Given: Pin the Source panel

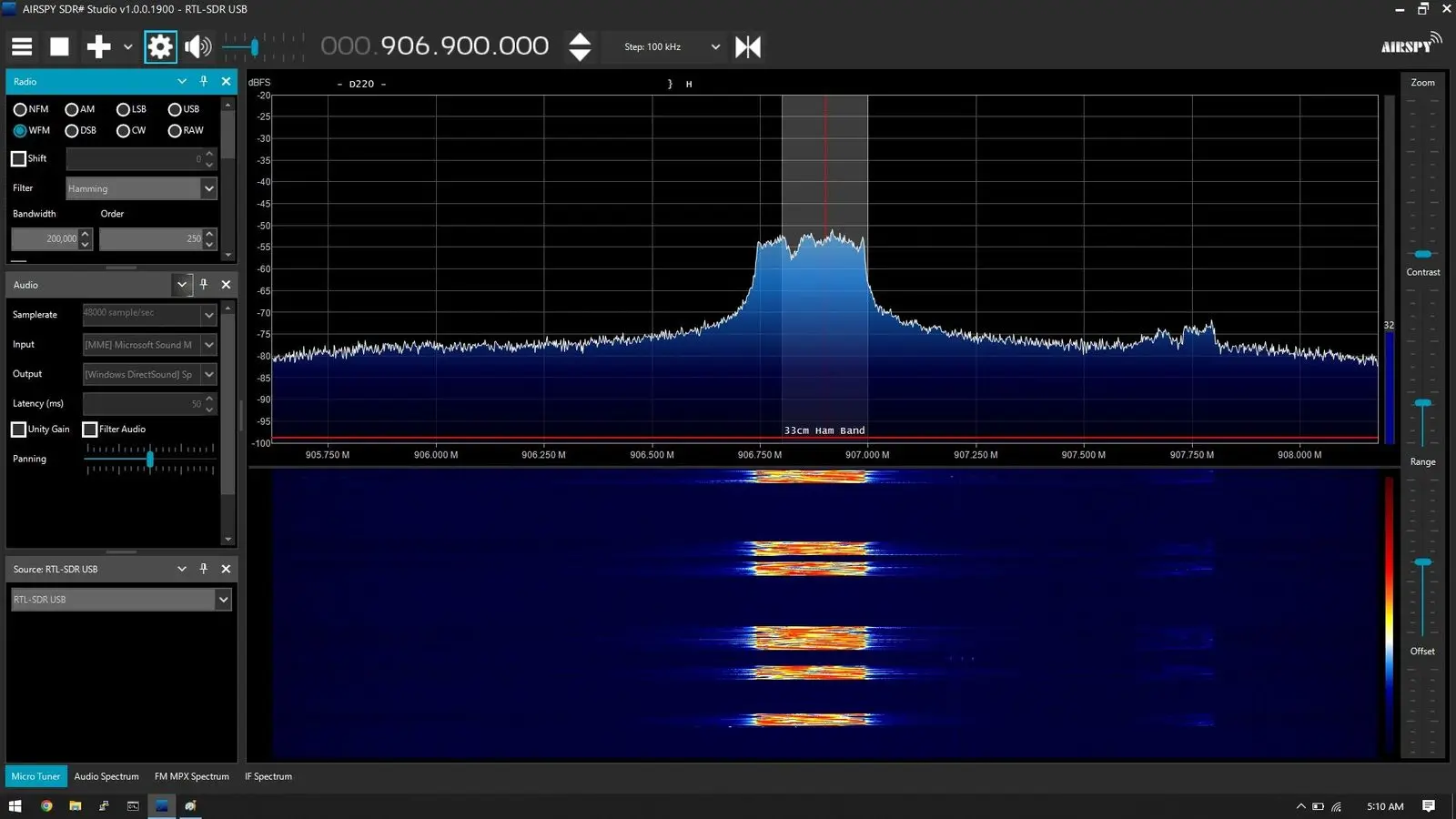Looking at the screenshot, I should point(204,569).
